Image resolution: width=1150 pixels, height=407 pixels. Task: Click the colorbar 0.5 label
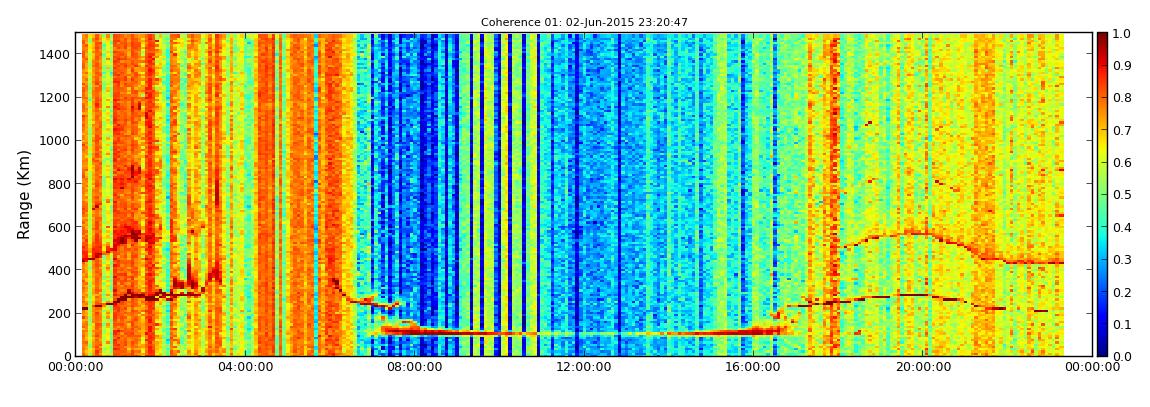click(1121, 195)
